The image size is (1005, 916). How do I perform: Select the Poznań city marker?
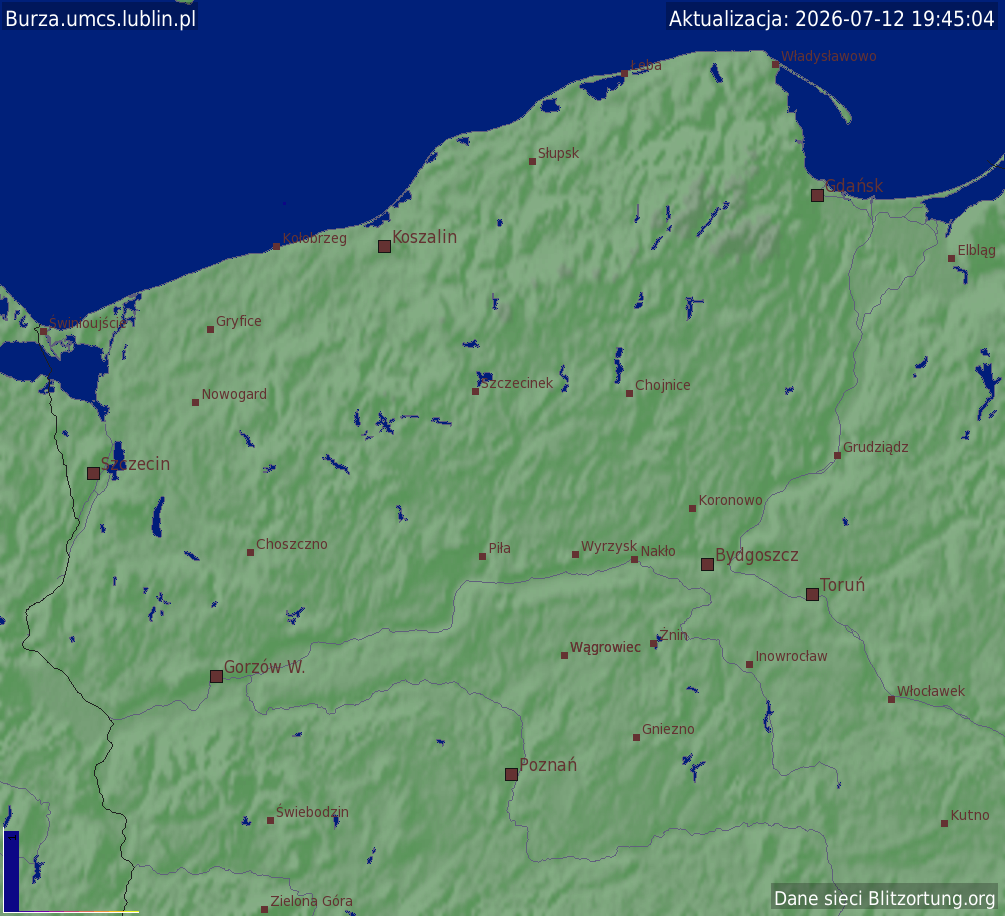coord(511,774)
